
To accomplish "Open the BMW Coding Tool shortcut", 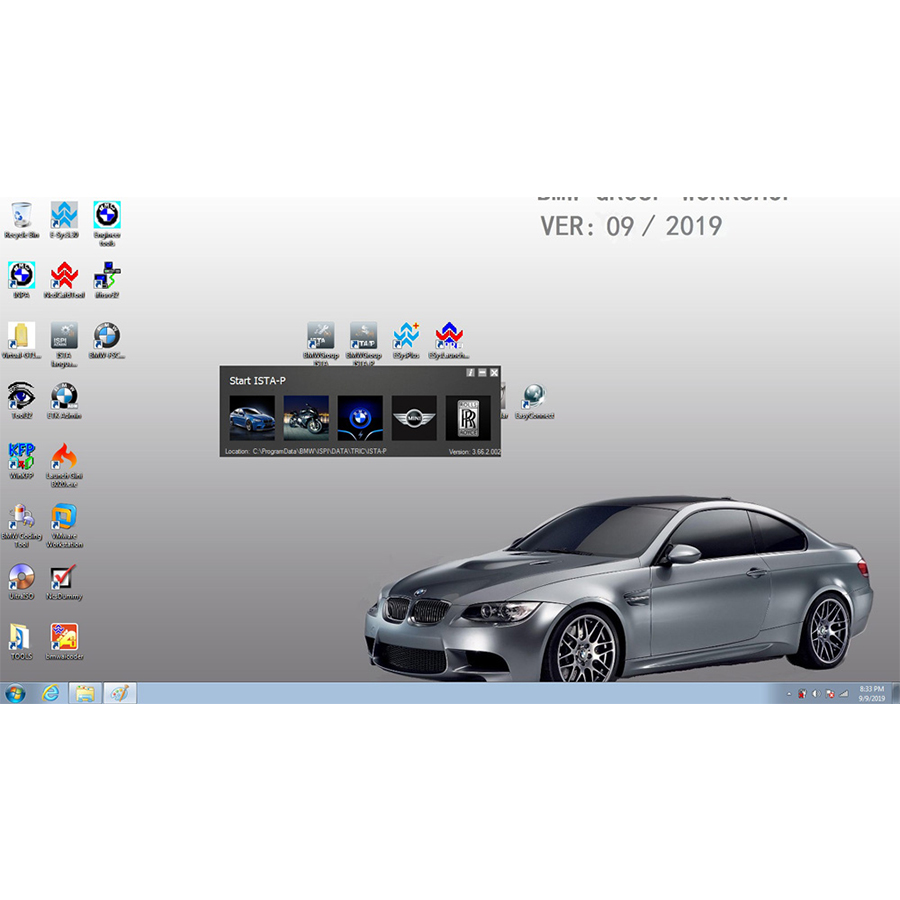I will point(21,518).
